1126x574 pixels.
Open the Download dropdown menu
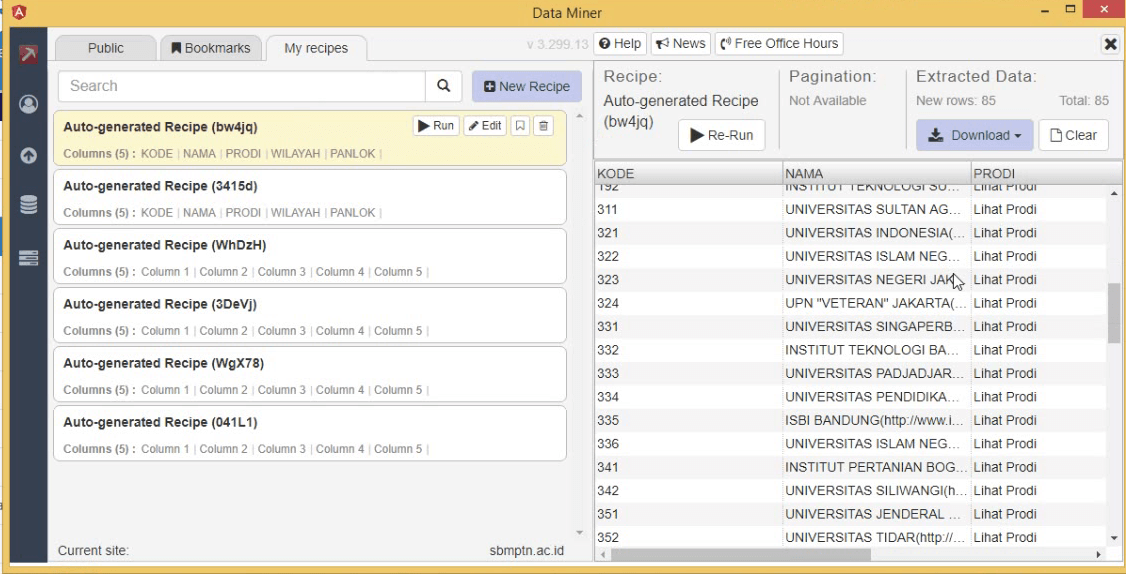974,135
